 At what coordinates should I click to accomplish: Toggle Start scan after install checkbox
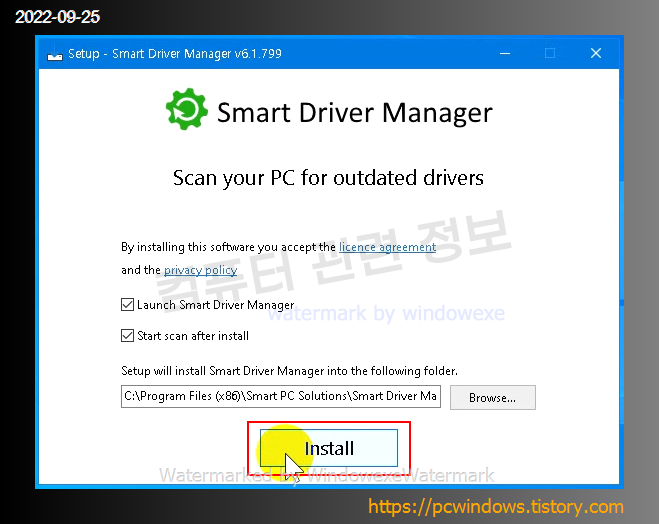coord(127,335)
